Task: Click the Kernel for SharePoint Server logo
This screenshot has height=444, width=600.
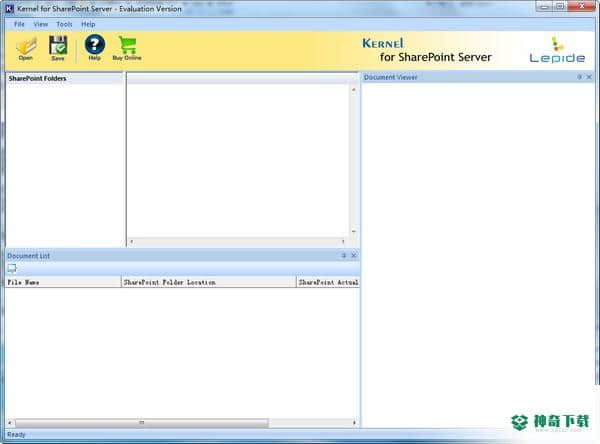Action: [427, 50]
